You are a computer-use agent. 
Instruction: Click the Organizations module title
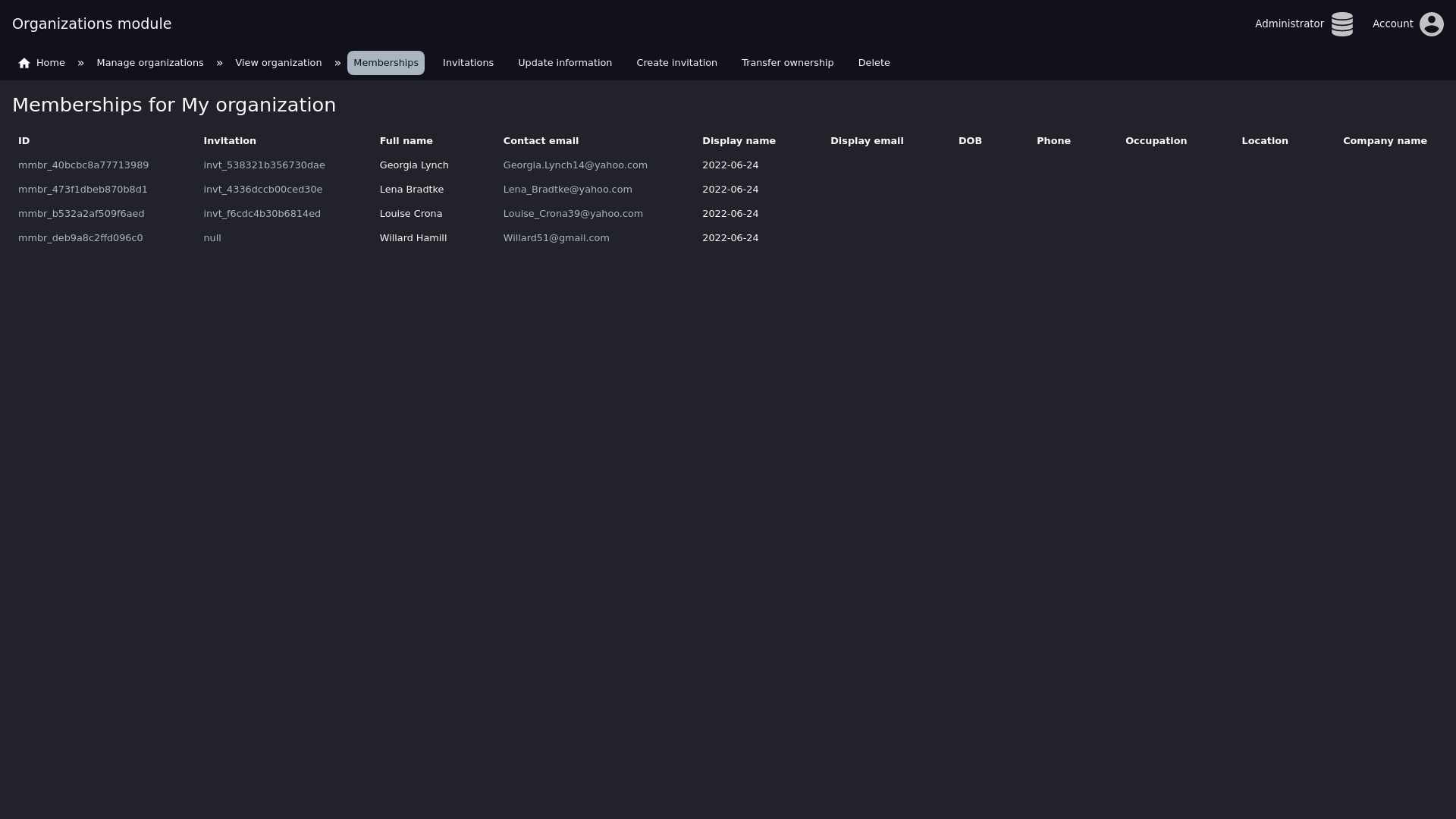tap(92, 24)
